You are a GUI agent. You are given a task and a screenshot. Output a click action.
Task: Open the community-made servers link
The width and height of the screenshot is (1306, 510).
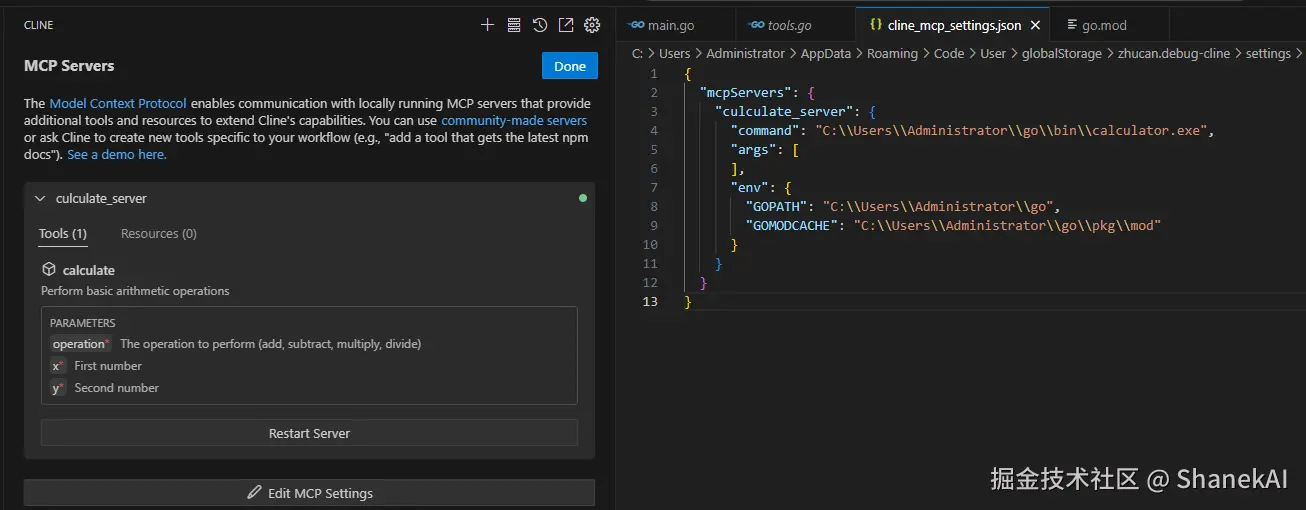click(514, 121)
